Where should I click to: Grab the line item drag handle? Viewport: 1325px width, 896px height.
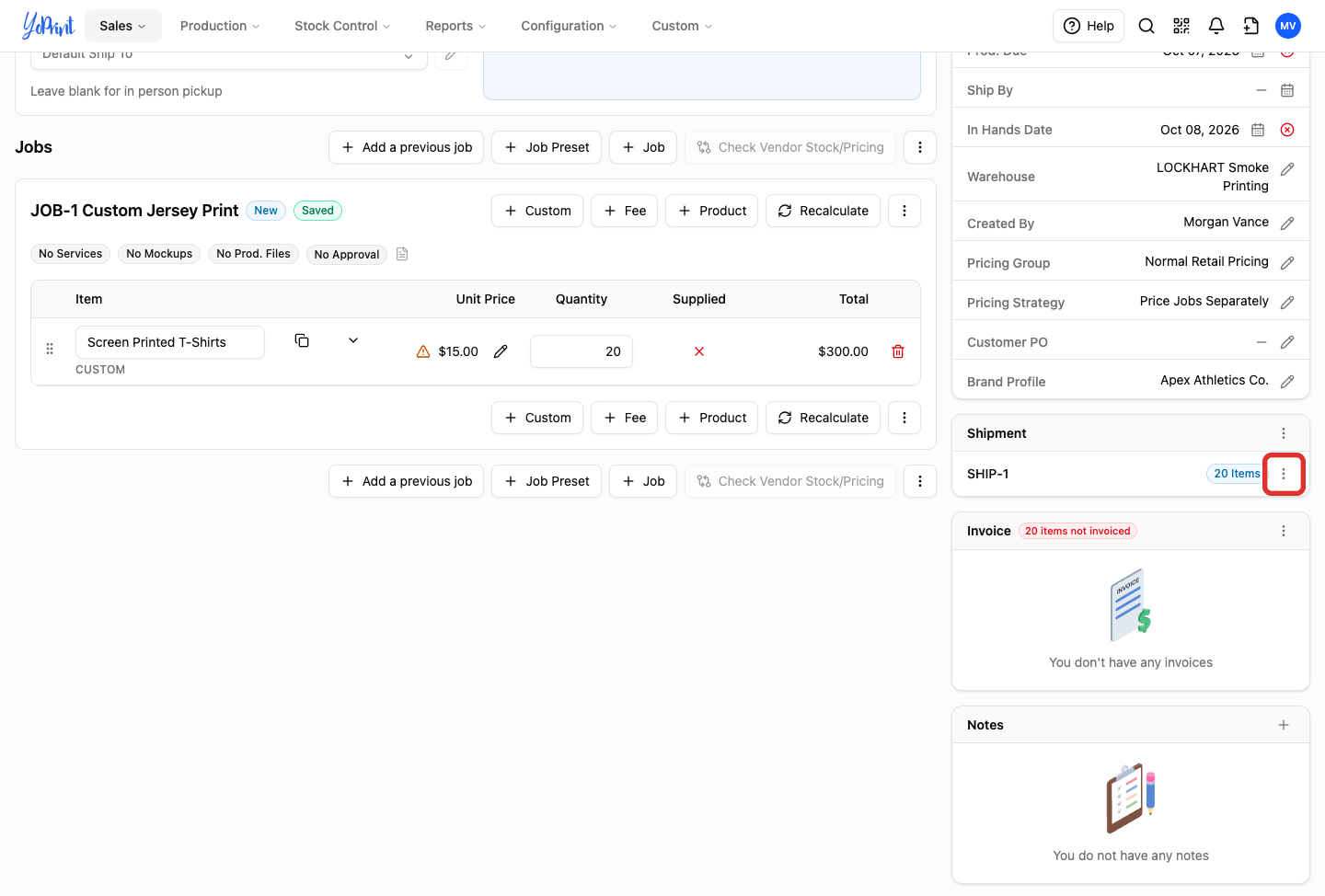[50, 349]
